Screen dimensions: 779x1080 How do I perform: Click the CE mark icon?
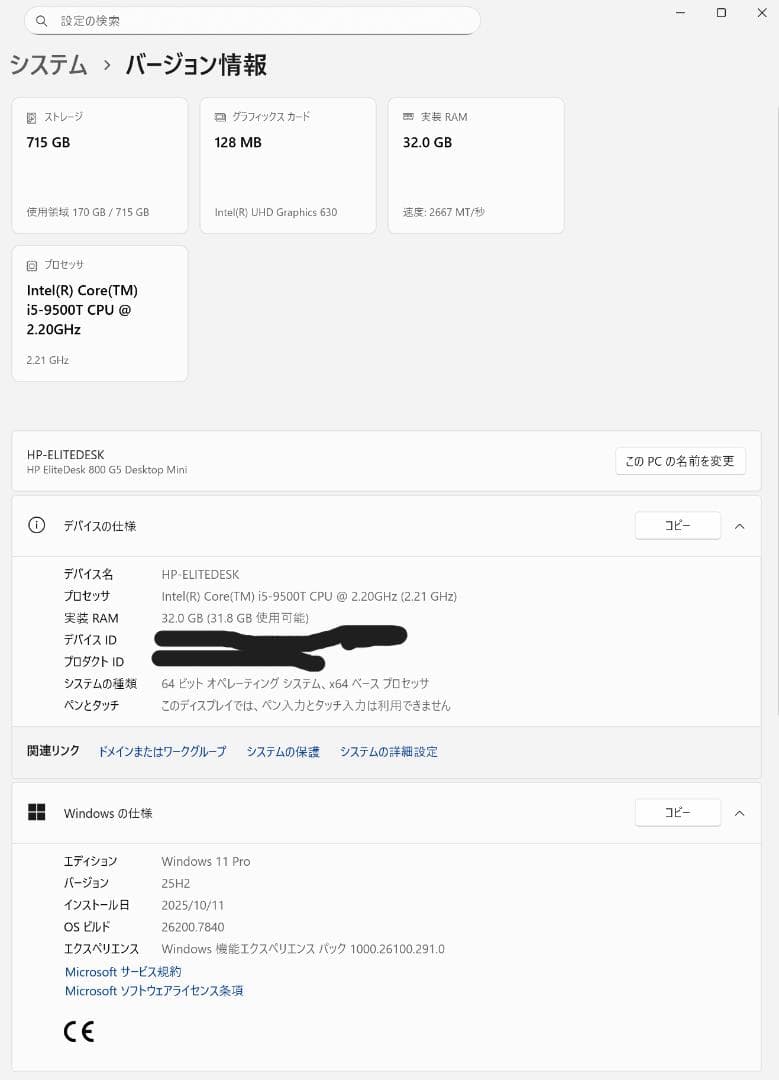click(x=79, y=1031)
